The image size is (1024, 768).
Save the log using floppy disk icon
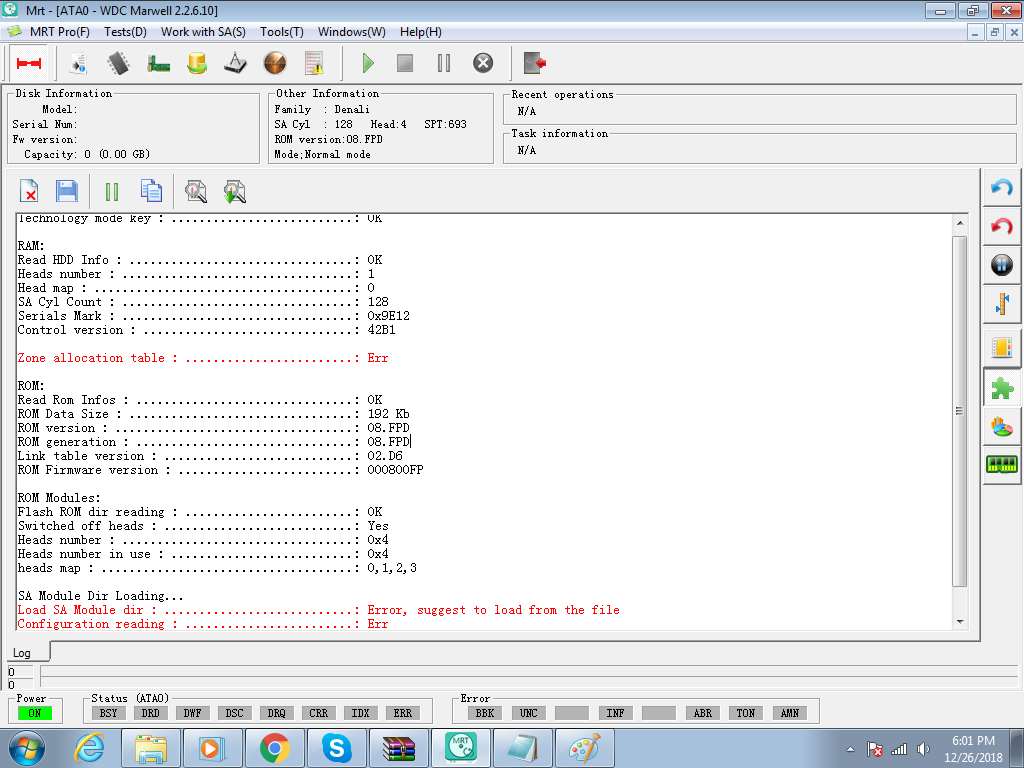(x=67, y=191)
